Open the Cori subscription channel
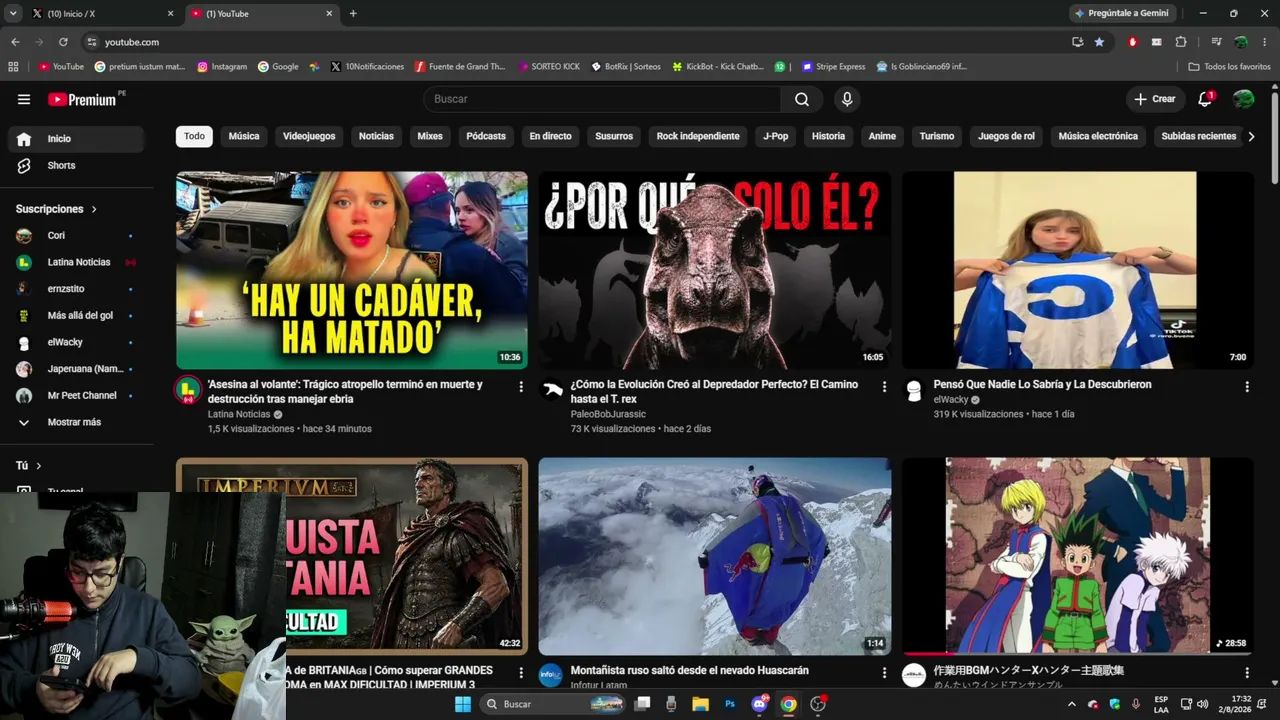 (x=76, y=236)
